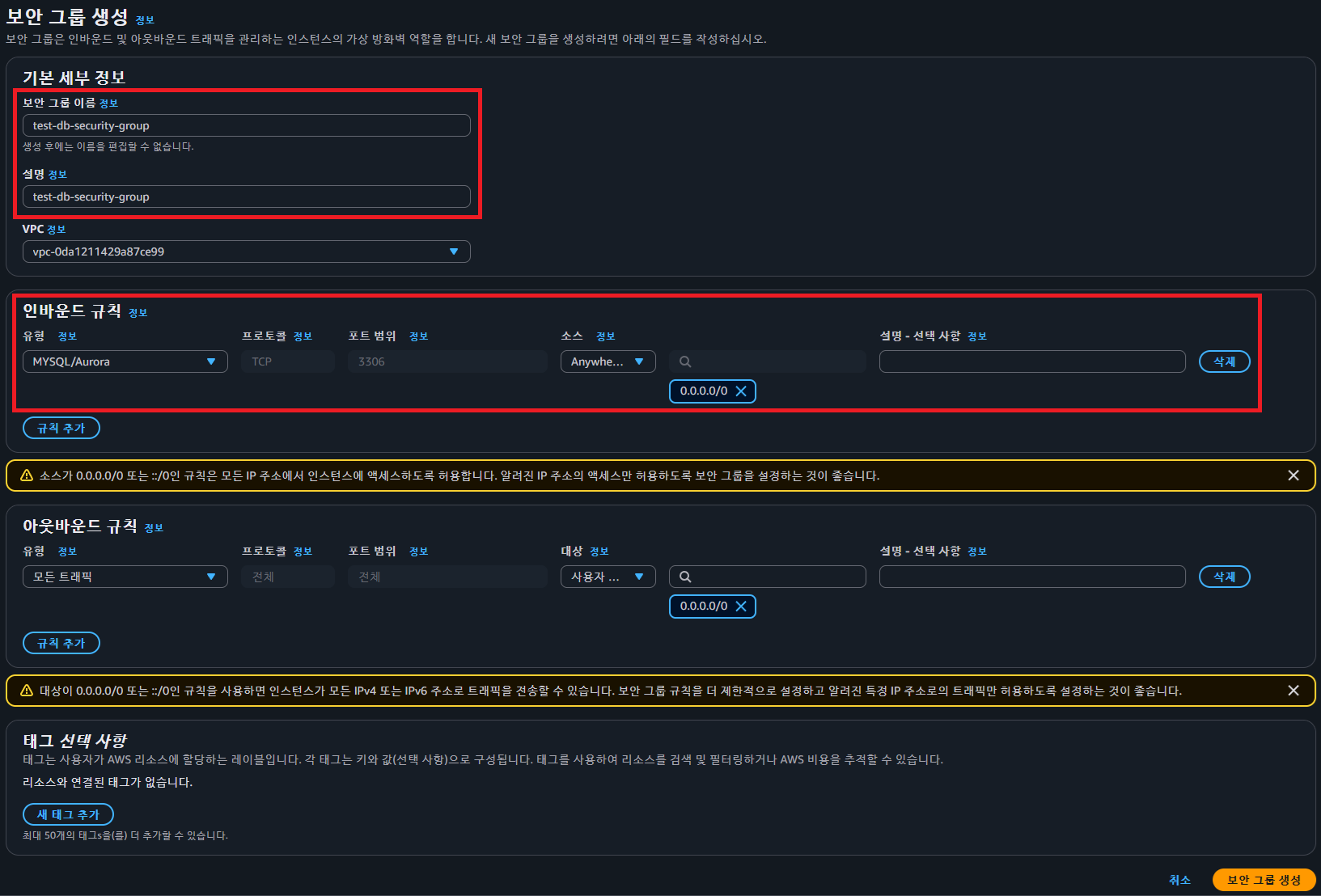Click the inbound rule description input
The width and height of the screenshot is (1321, 896).
coord(1032,361)
